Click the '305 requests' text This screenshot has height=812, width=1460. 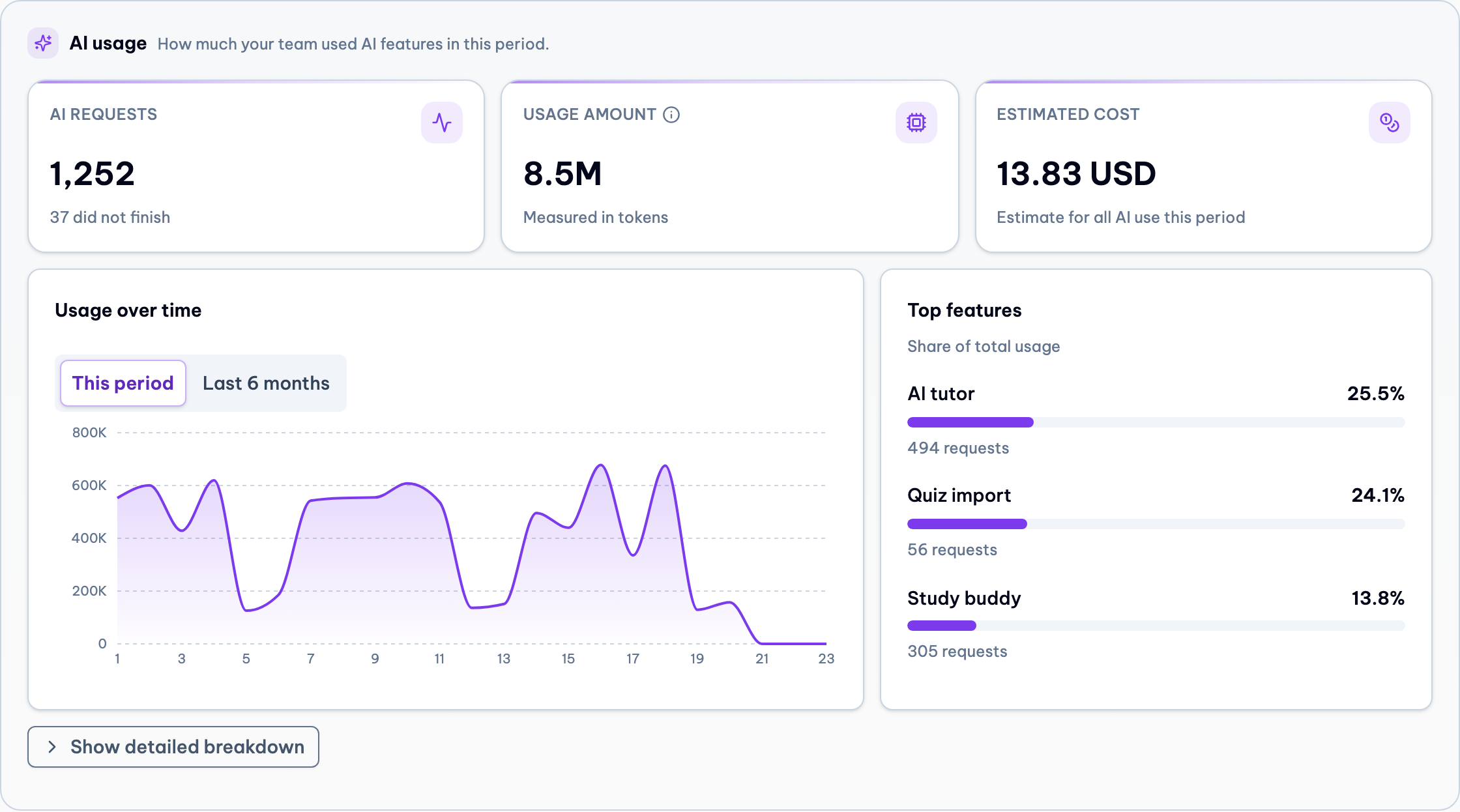coord(957,651)
